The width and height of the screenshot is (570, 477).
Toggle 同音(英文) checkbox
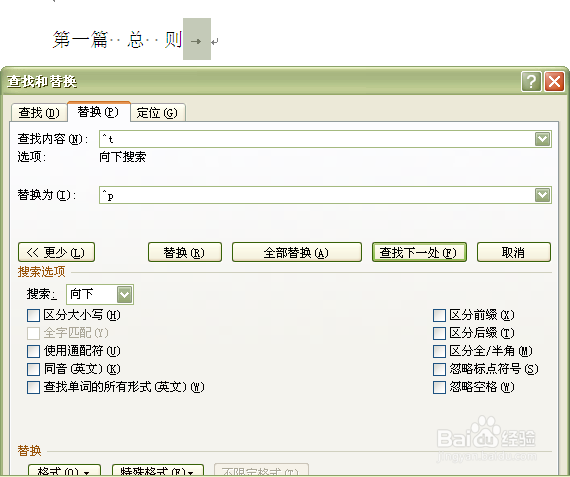33,369
